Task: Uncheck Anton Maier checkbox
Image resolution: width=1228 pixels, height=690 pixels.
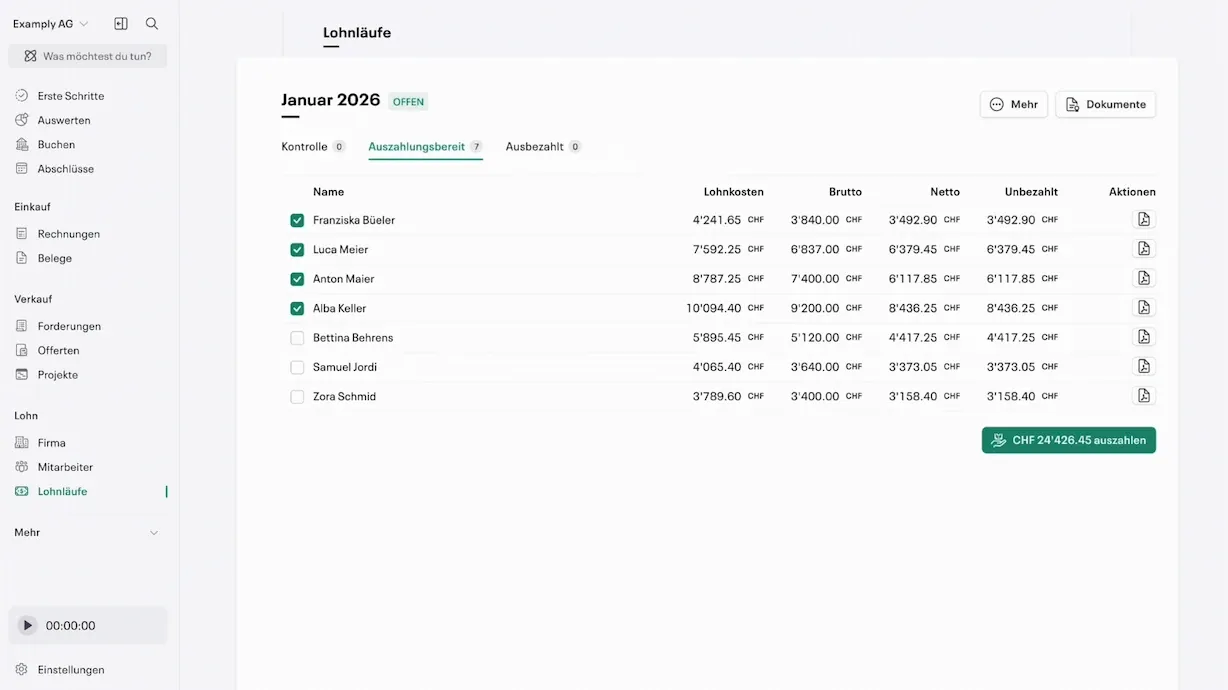Action: (x=297, y=279)
